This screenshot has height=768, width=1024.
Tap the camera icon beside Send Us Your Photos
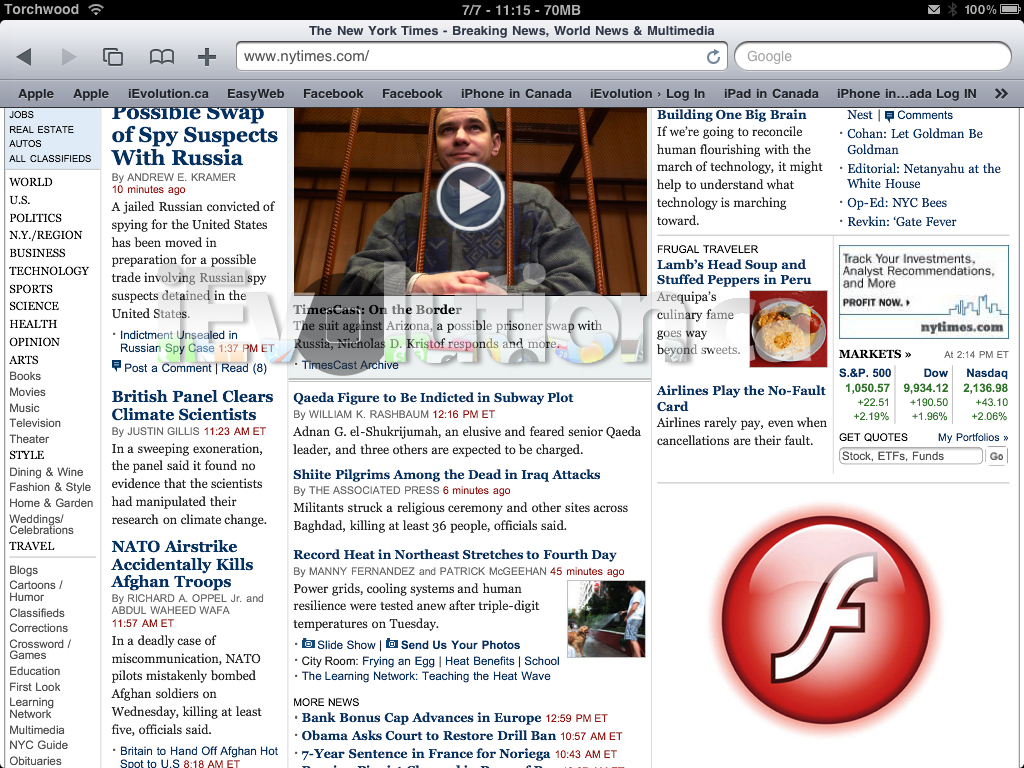[x=392, y=644]
